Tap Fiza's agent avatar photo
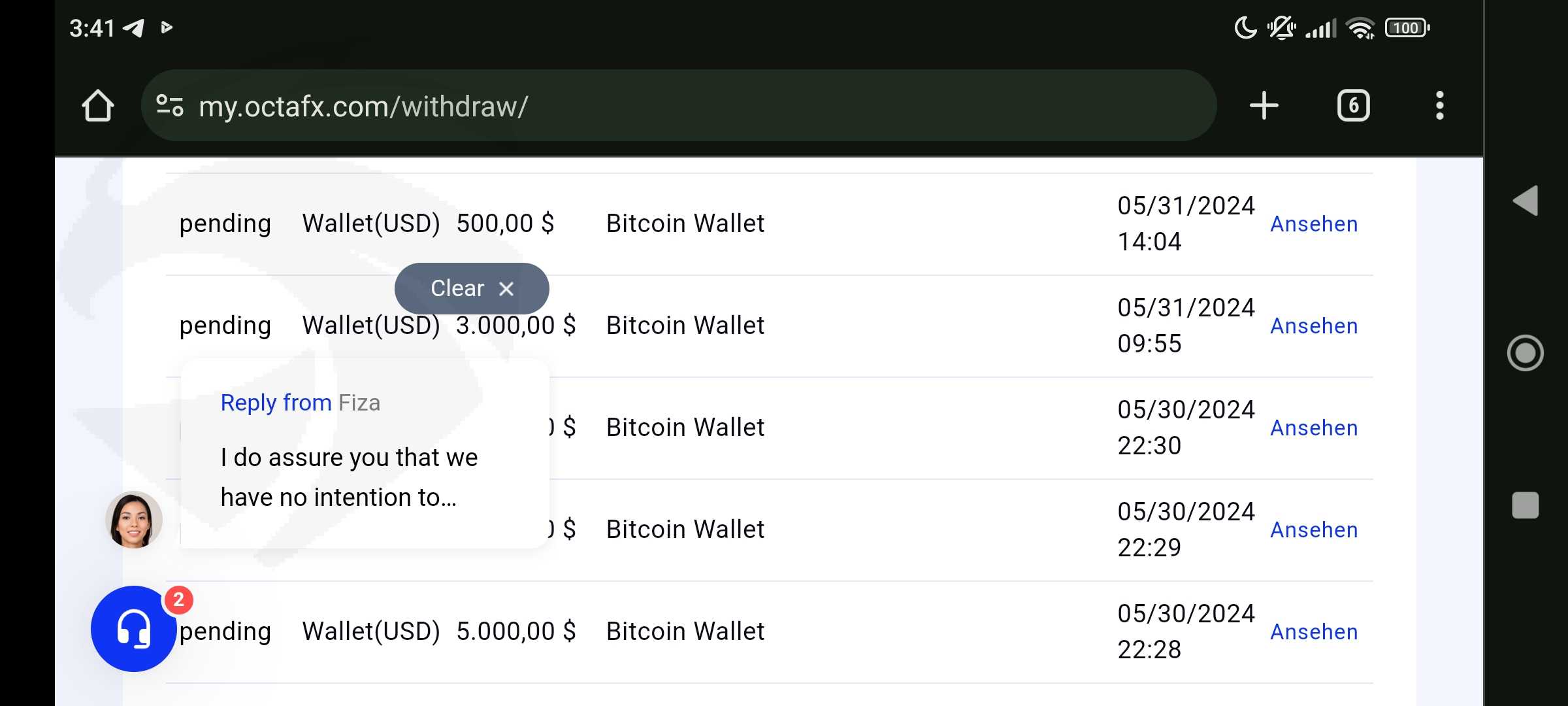Screen dimensions: 1568x706 [133, 520]
